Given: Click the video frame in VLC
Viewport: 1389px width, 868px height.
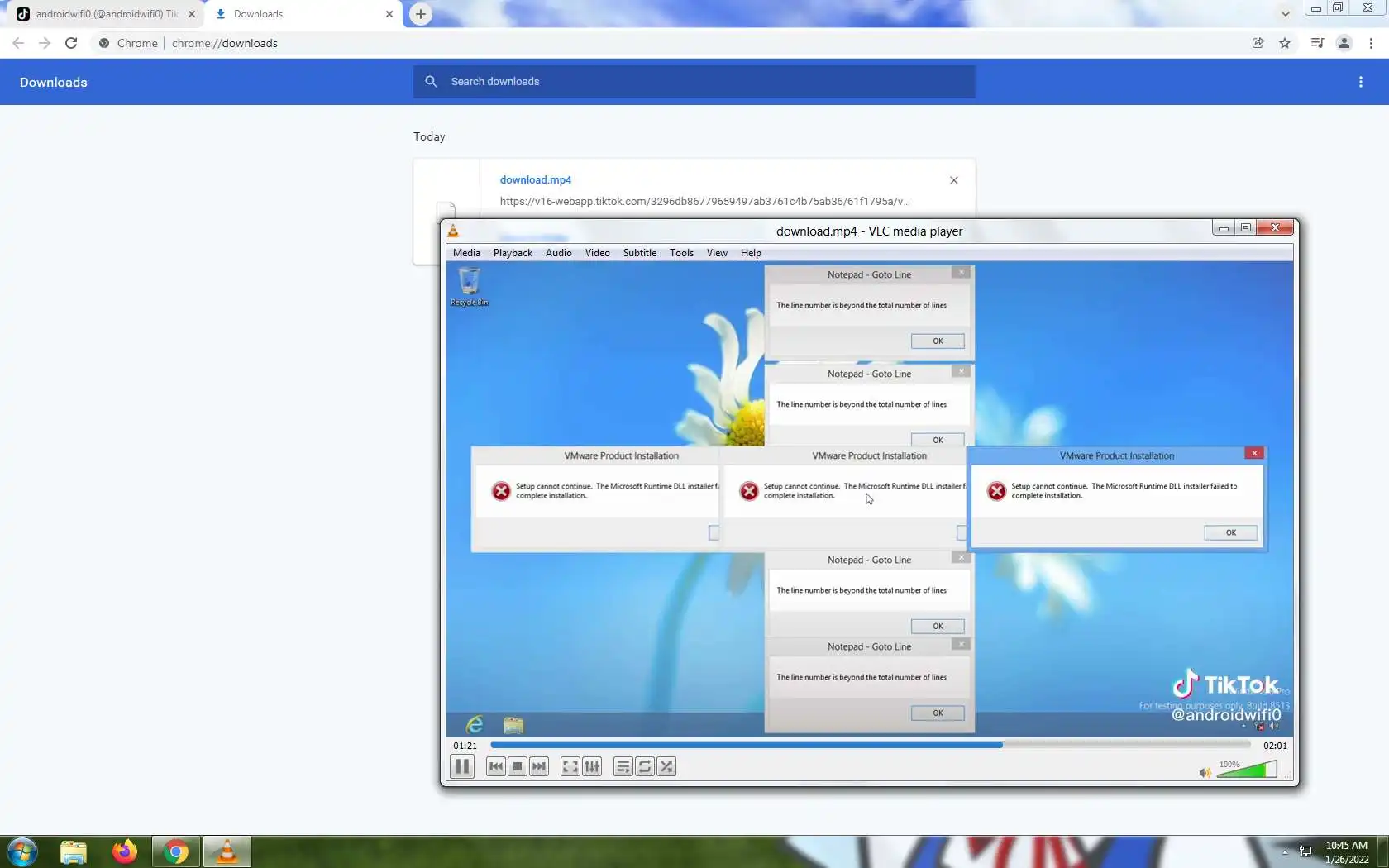Looking at the screenshot, I should (870, 498).
